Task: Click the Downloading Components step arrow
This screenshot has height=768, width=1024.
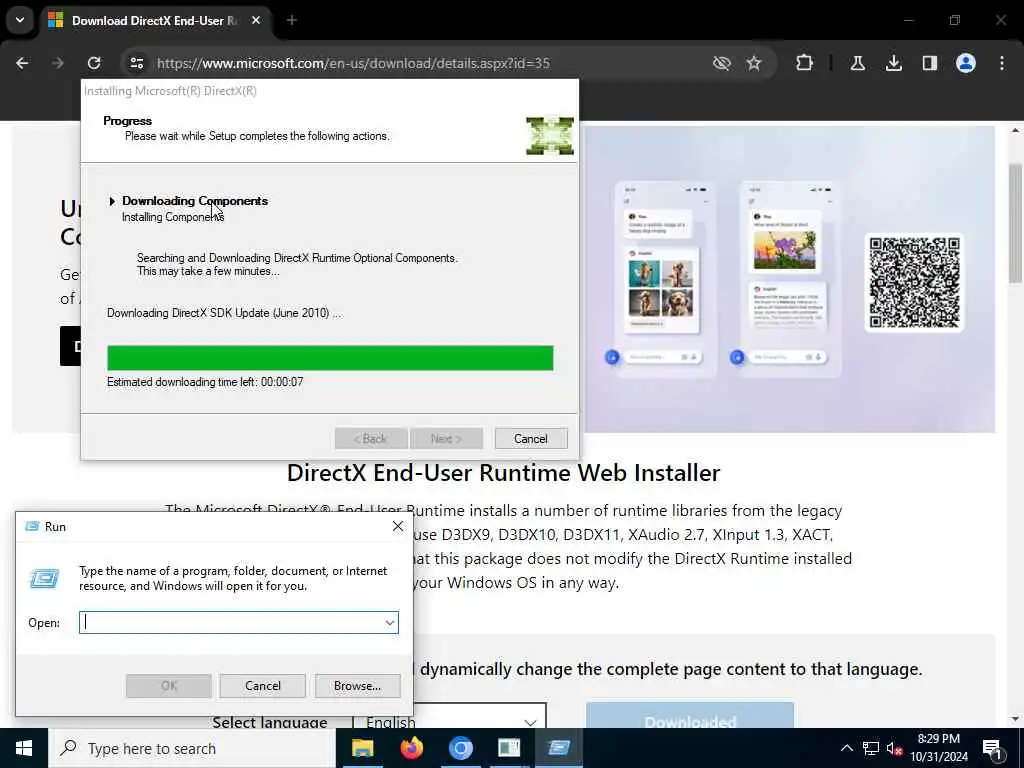Action: [112, 201]
